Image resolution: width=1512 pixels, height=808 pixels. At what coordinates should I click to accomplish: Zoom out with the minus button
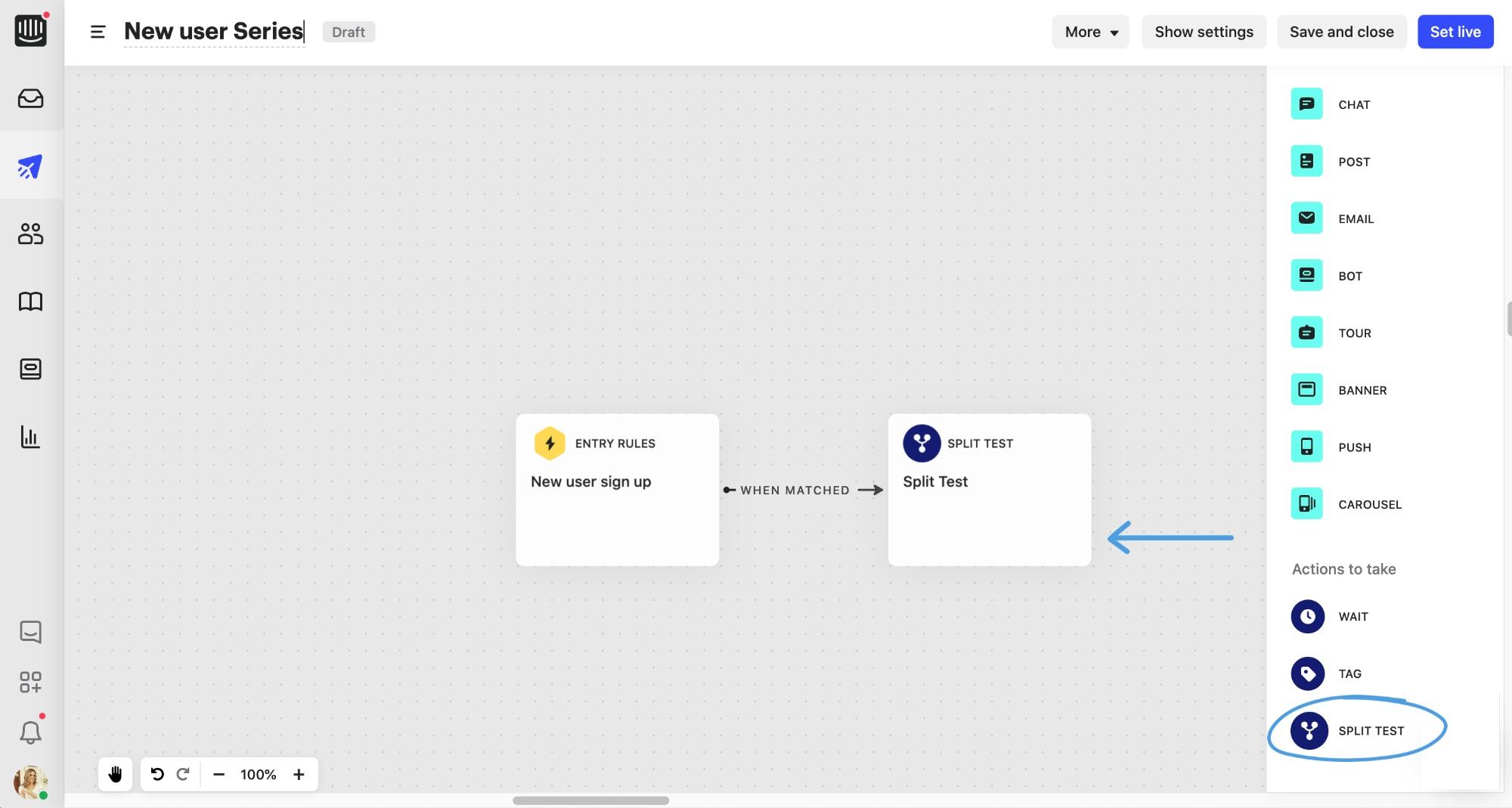[218, 774]
